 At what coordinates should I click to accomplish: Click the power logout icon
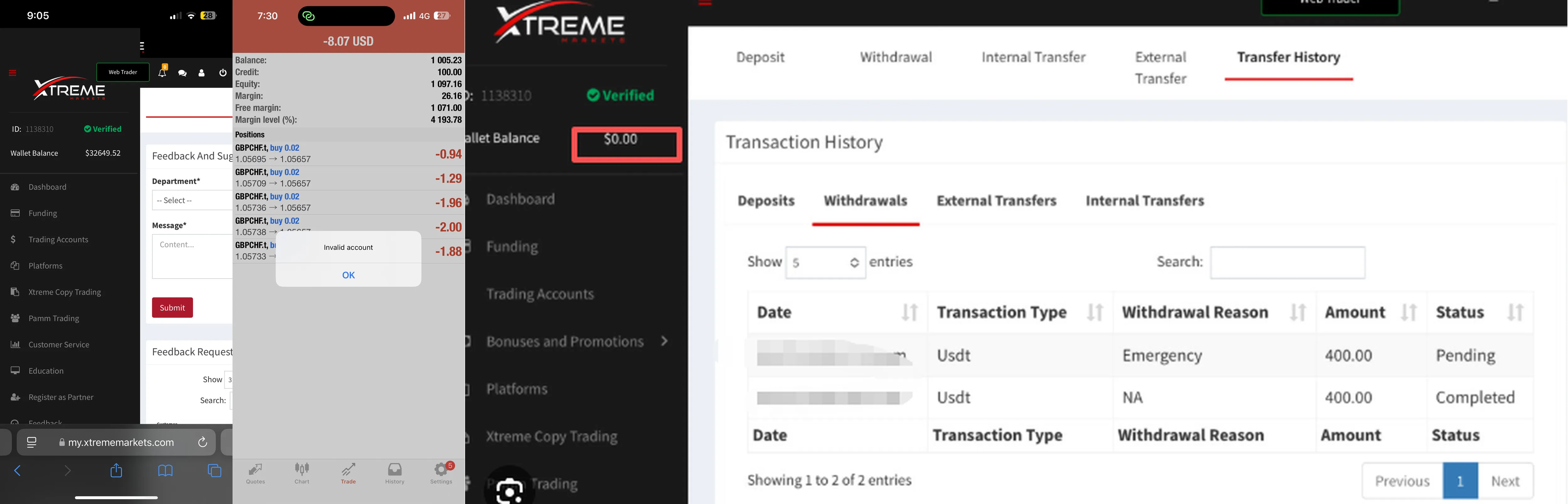point(223,72)
